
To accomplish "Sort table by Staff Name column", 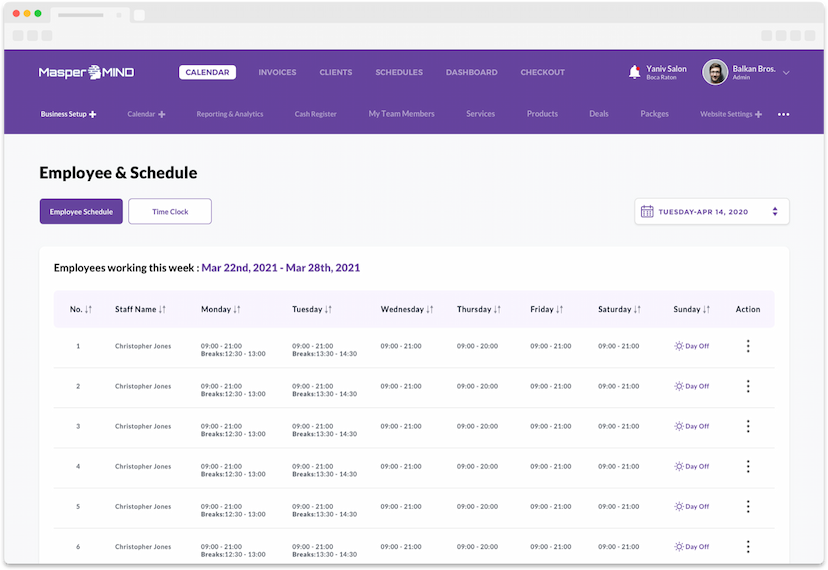I will click(x=162, y=310).
